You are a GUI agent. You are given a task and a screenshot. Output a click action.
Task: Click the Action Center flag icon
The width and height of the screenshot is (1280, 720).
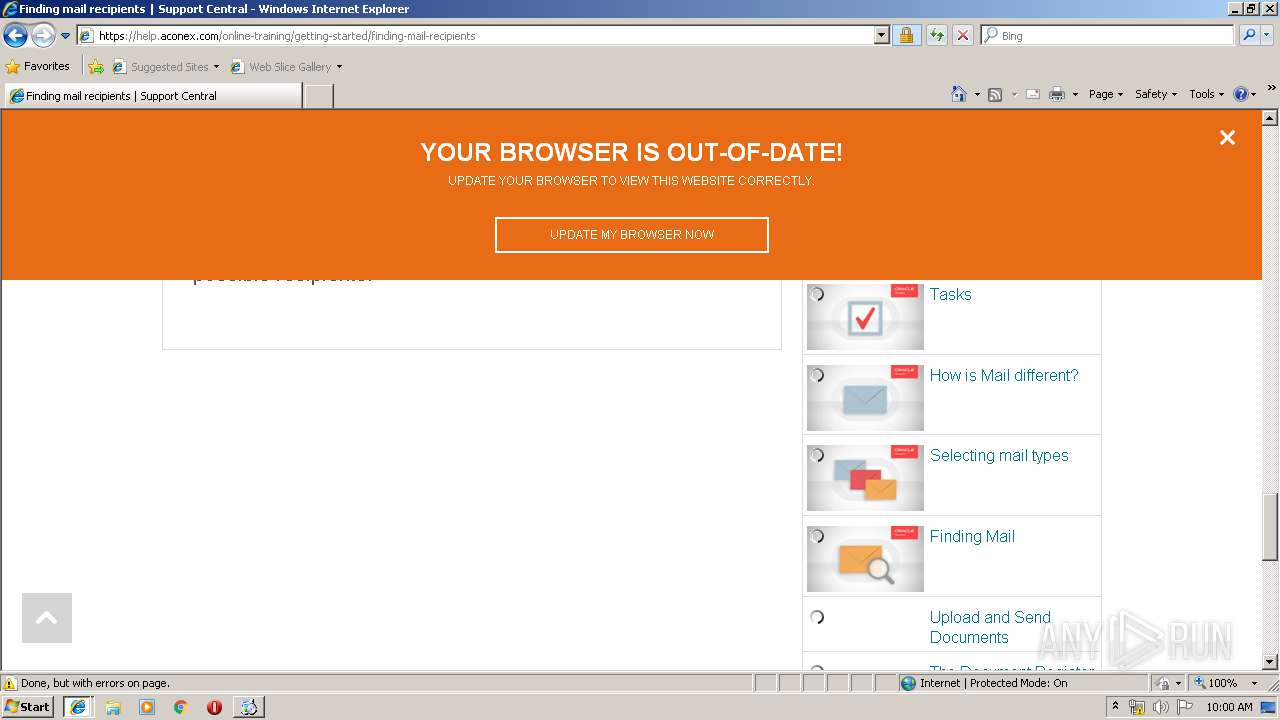(1185, 707)
